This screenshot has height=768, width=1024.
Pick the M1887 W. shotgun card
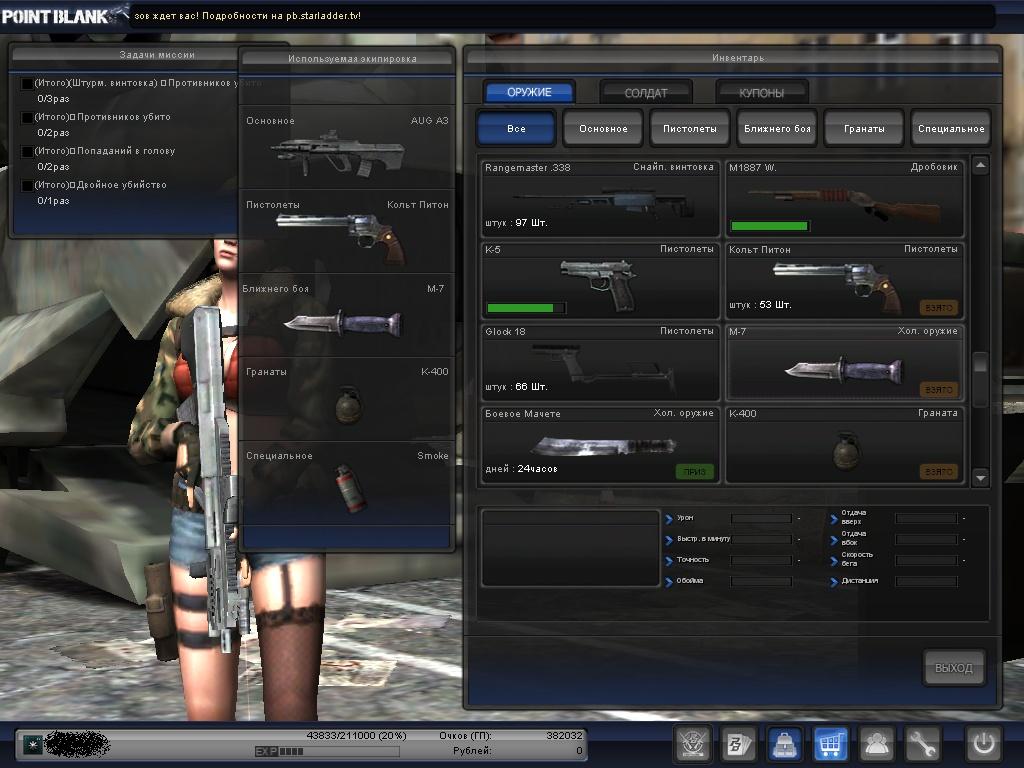click(x=844, y=199)
